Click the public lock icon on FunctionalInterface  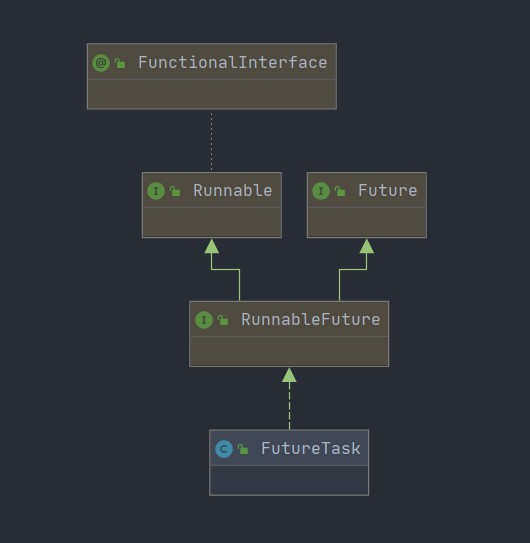point(120,63)
